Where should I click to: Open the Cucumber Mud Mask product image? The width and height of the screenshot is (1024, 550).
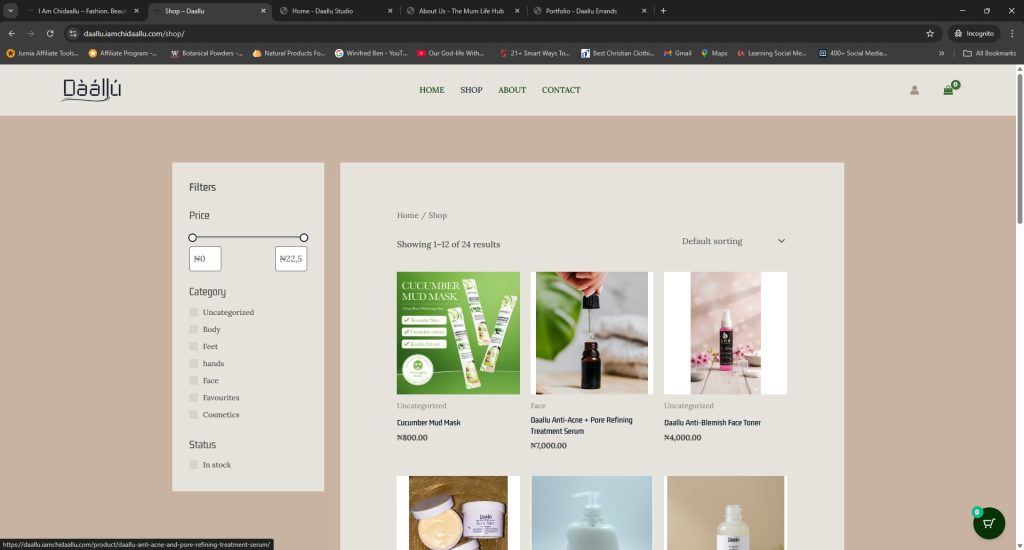pyautogui.click(x=458, y=333)
